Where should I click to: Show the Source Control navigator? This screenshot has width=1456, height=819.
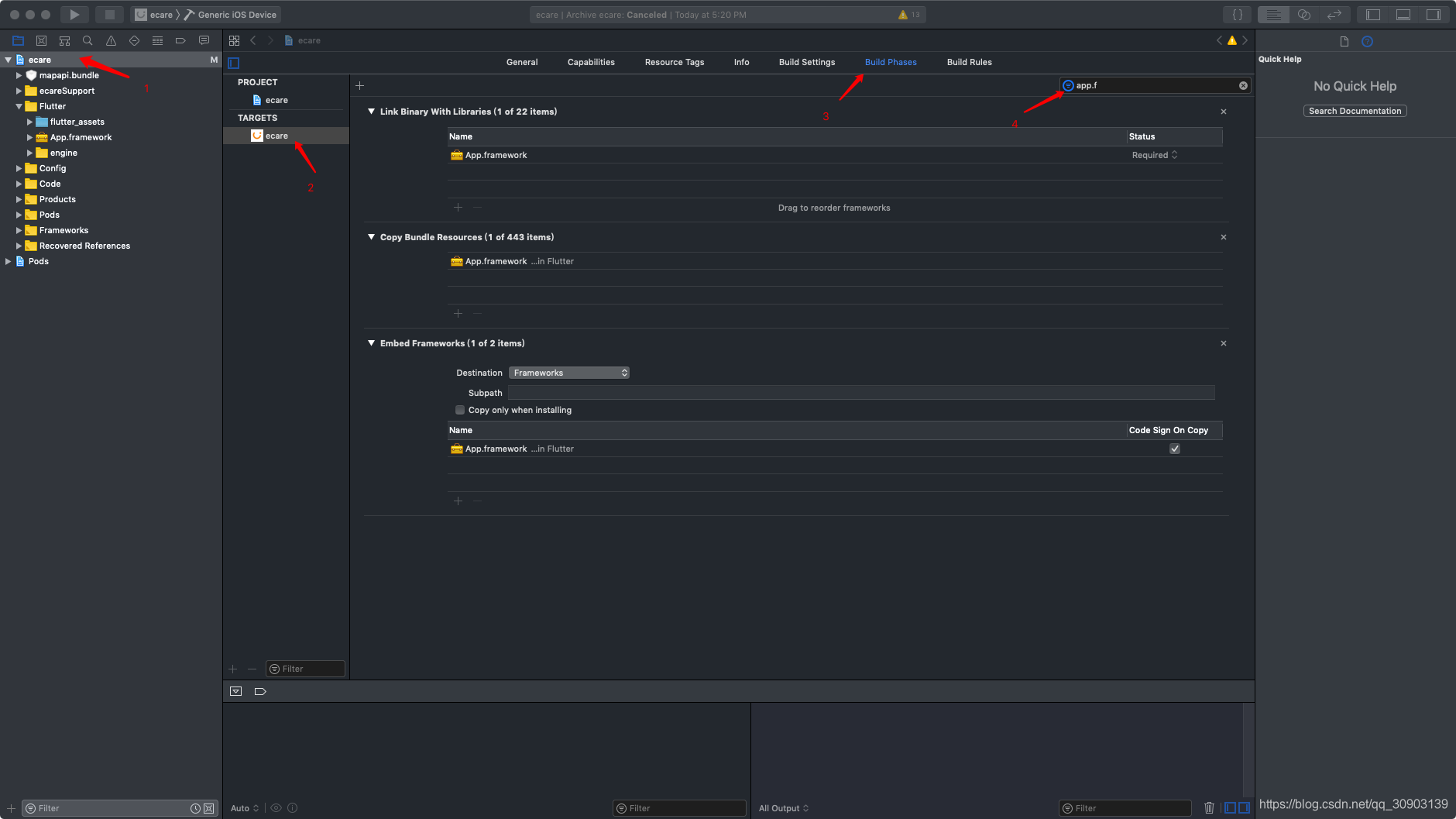pos(41,40)
